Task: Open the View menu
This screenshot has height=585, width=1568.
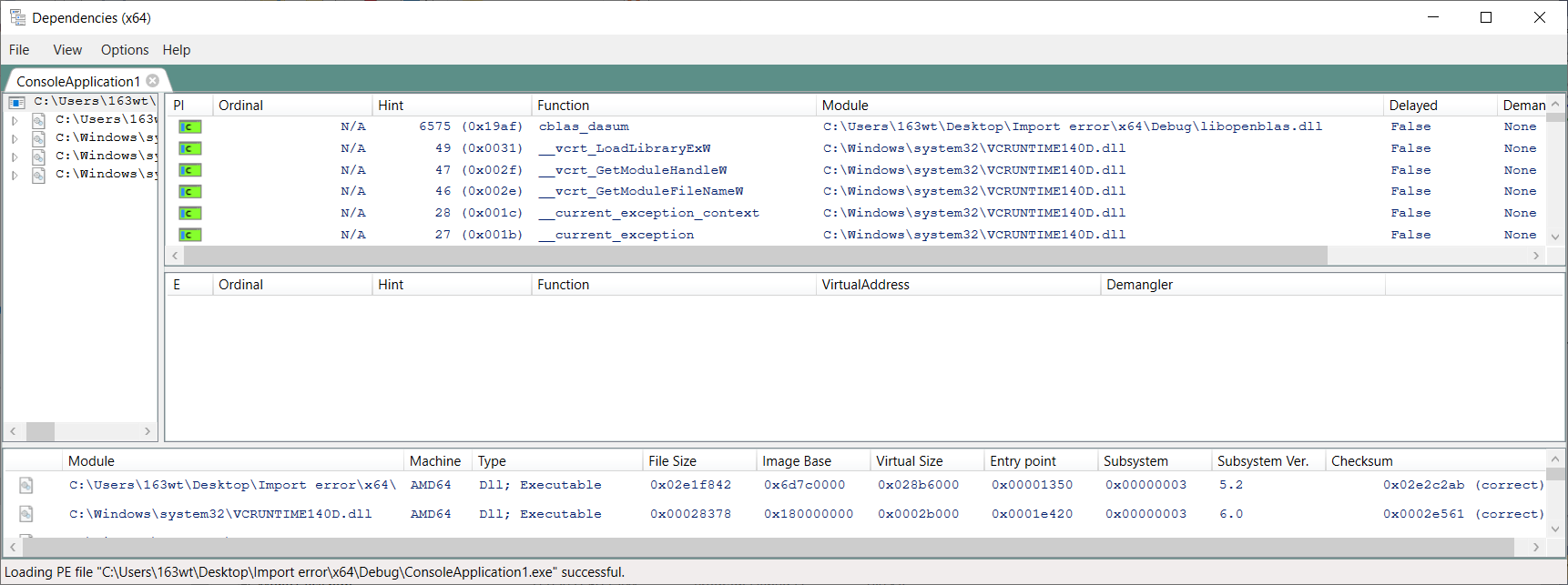Action: [x=67, y=50]
